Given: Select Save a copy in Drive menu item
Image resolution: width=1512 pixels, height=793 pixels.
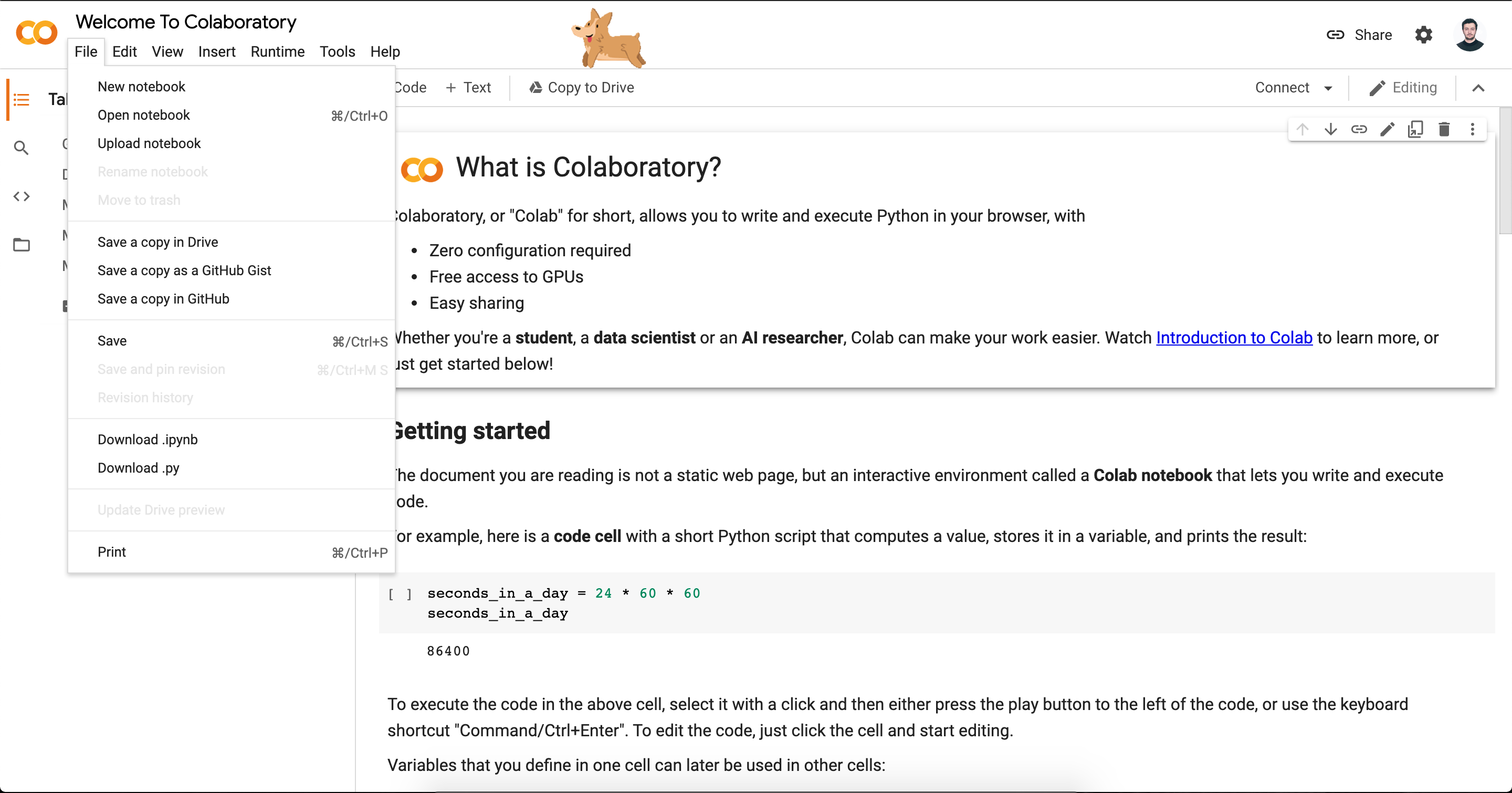Looking at the screenshot, I should 157,242.
